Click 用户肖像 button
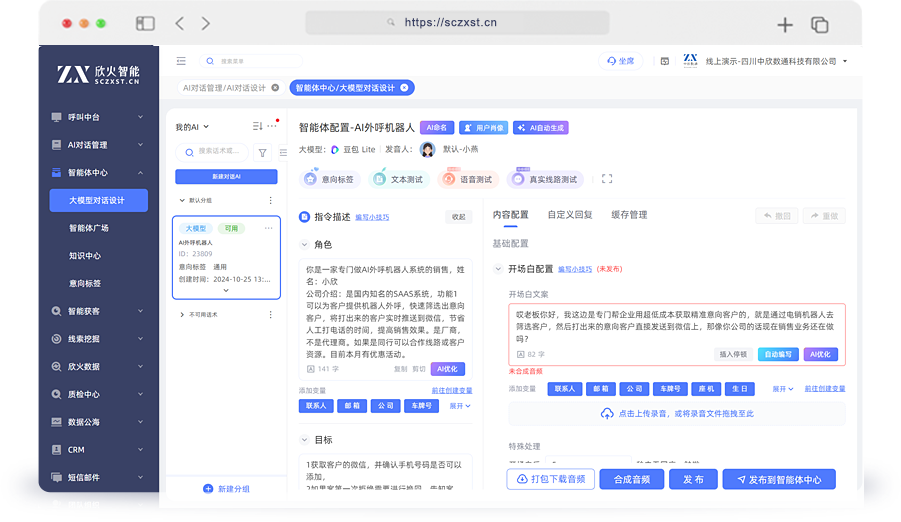This screenshot has height=522, width=901. (x=484, y=128)
